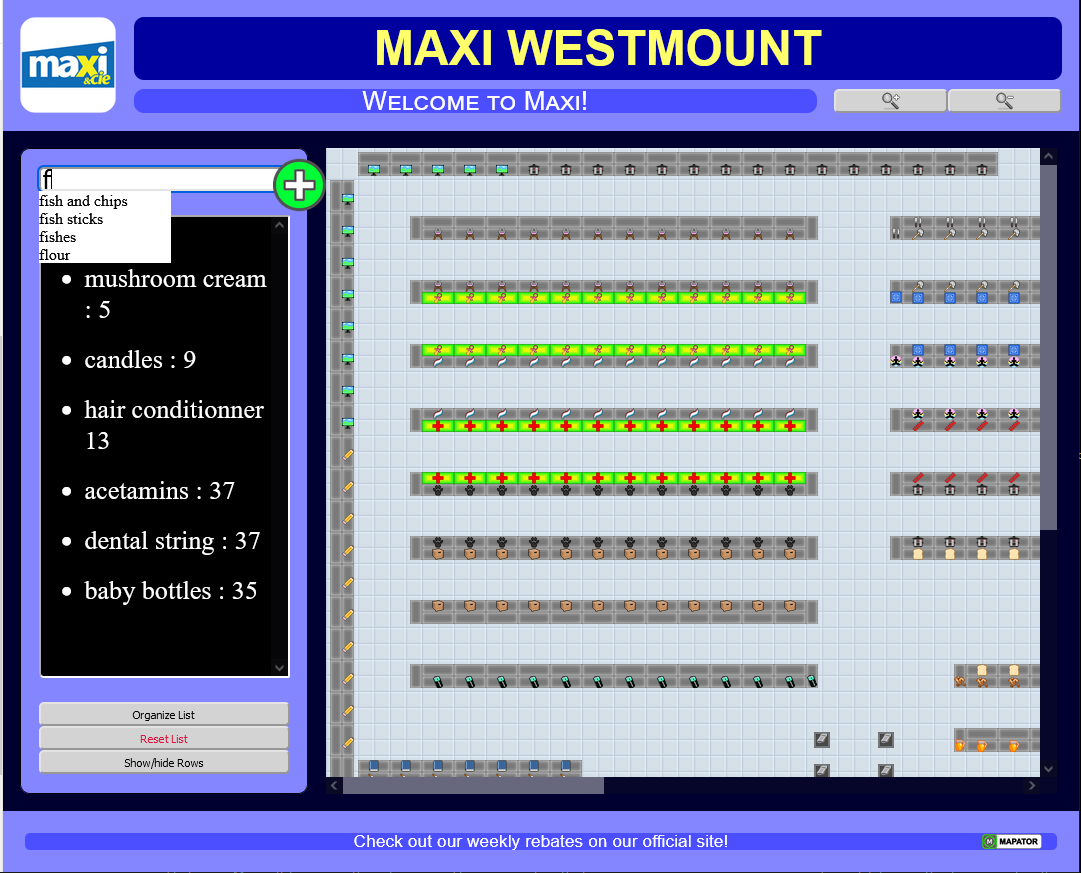The width and height of the screenshot is (1081, 873).
Task: Click the green plus add-item button
Action: (x=299, y=185)
